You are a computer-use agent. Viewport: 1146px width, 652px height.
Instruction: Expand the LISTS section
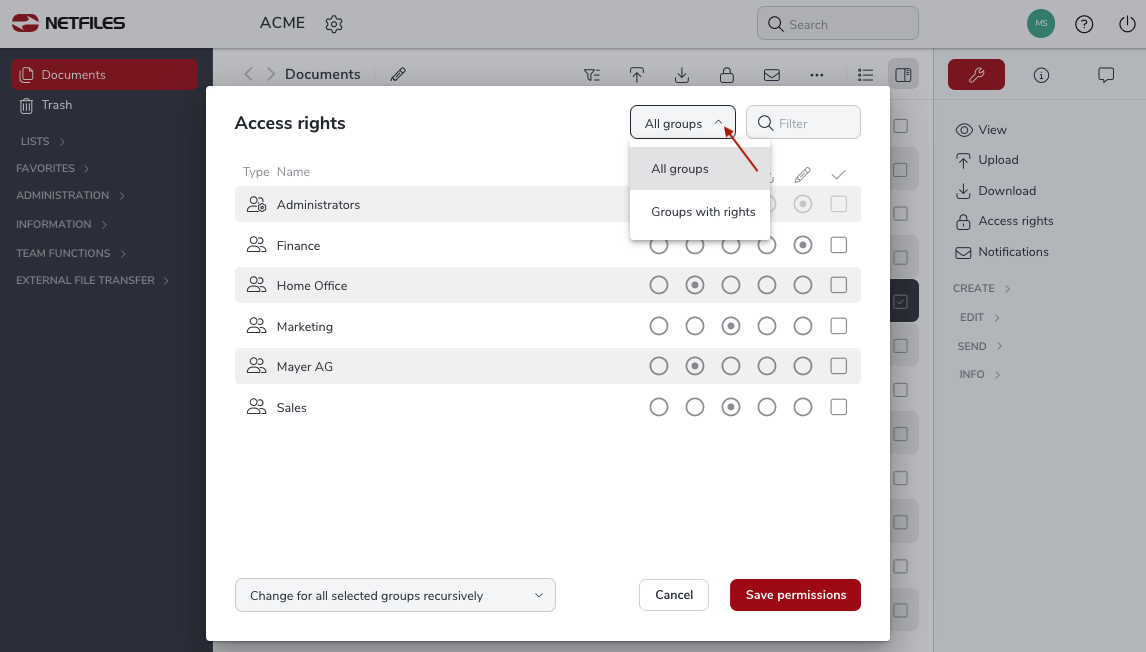point(43,142)
